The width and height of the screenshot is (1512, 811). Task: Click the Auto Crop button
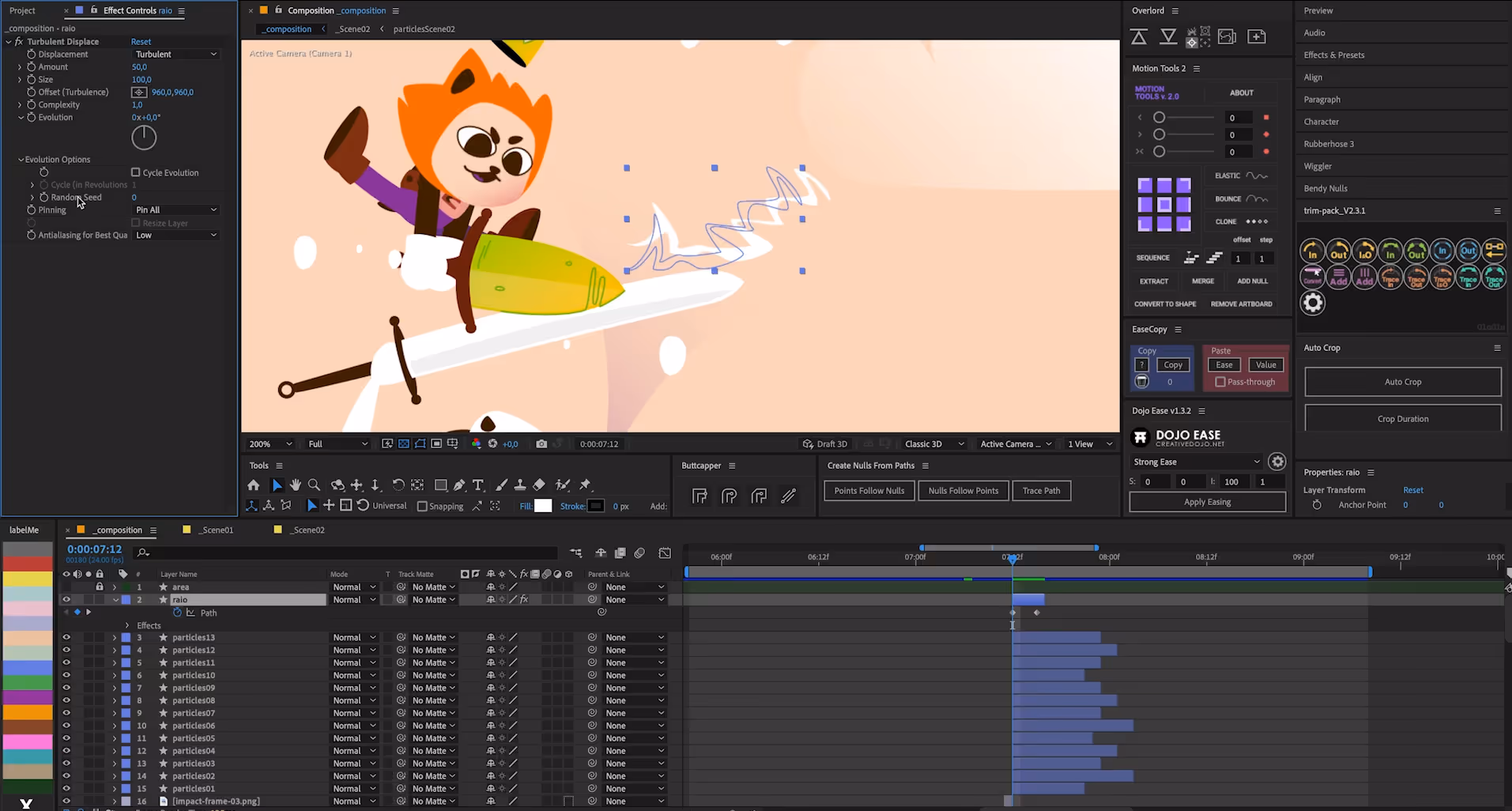coord(1403,382)
